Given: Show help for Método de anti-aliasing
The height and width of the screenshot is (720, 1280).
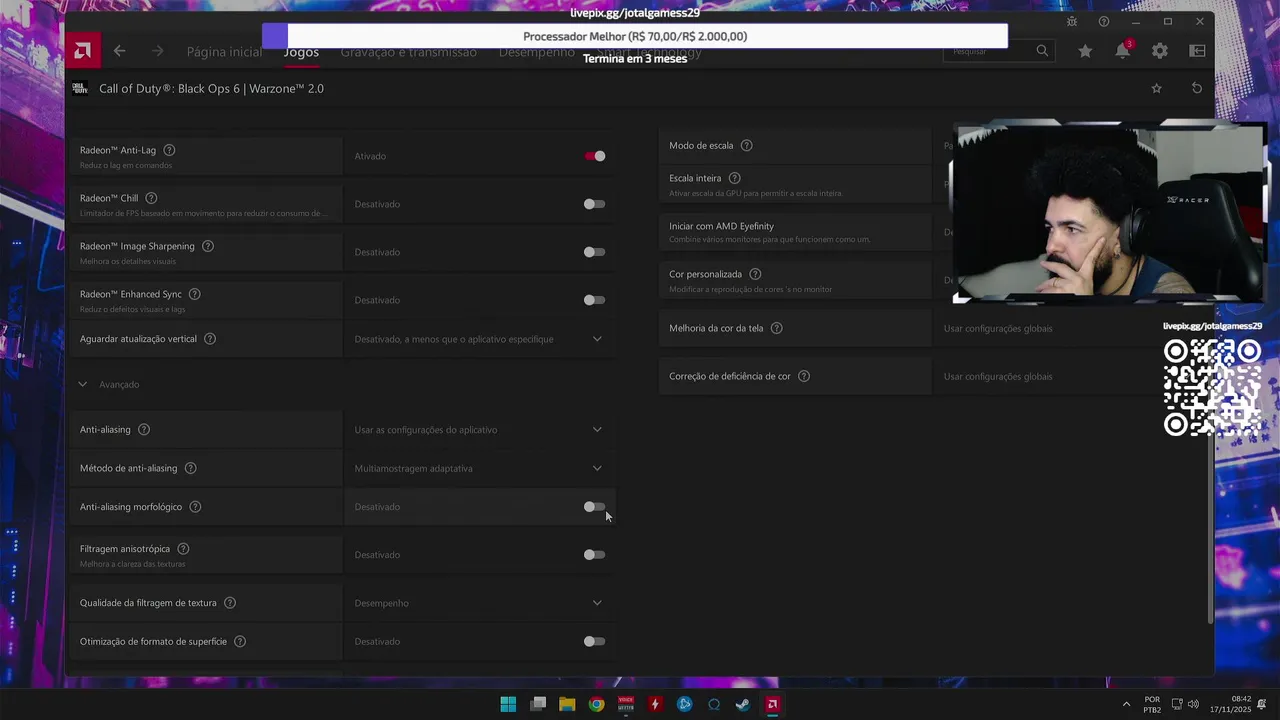Looking at the screenshot, I should [x=190, y=468].
